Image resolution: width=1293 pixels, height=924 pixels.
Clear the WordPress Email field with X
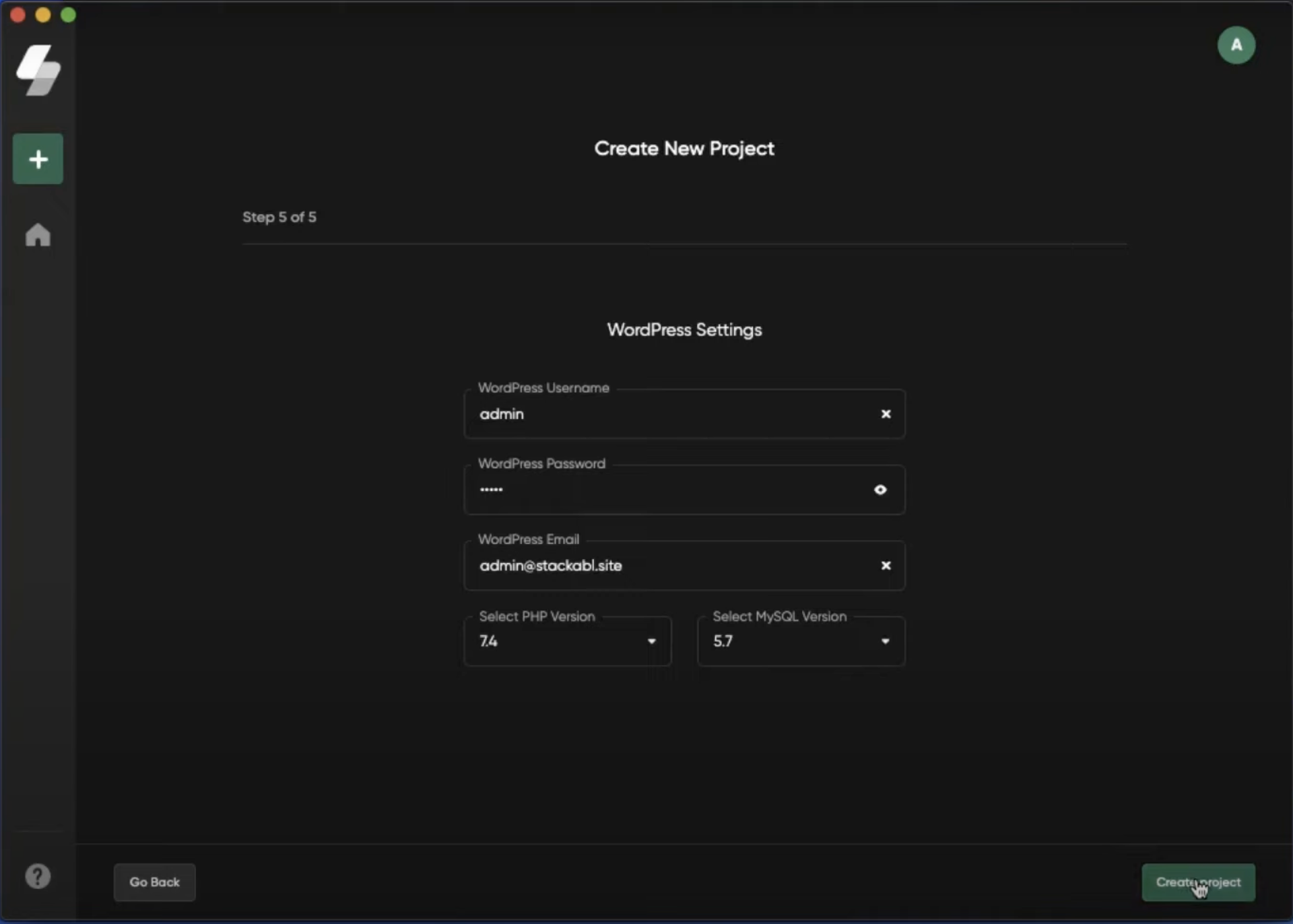pos(886,566)
